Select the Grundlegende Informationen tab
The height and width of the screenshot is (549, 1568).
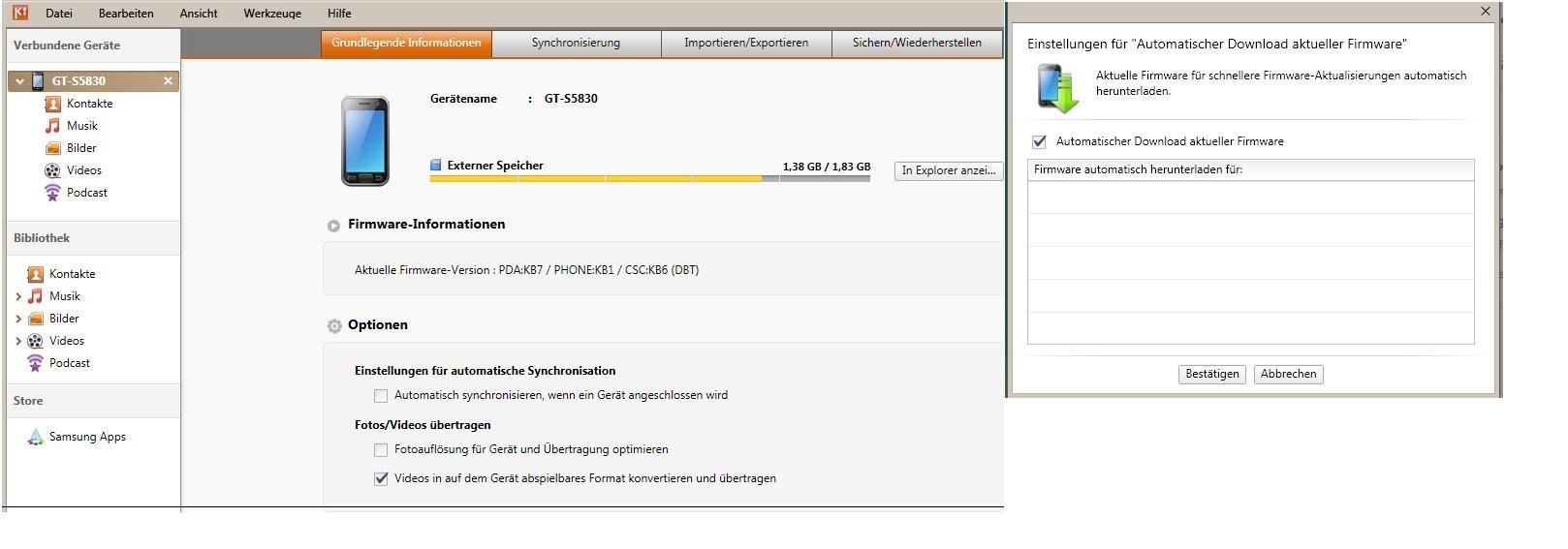(x=406, y=44)
